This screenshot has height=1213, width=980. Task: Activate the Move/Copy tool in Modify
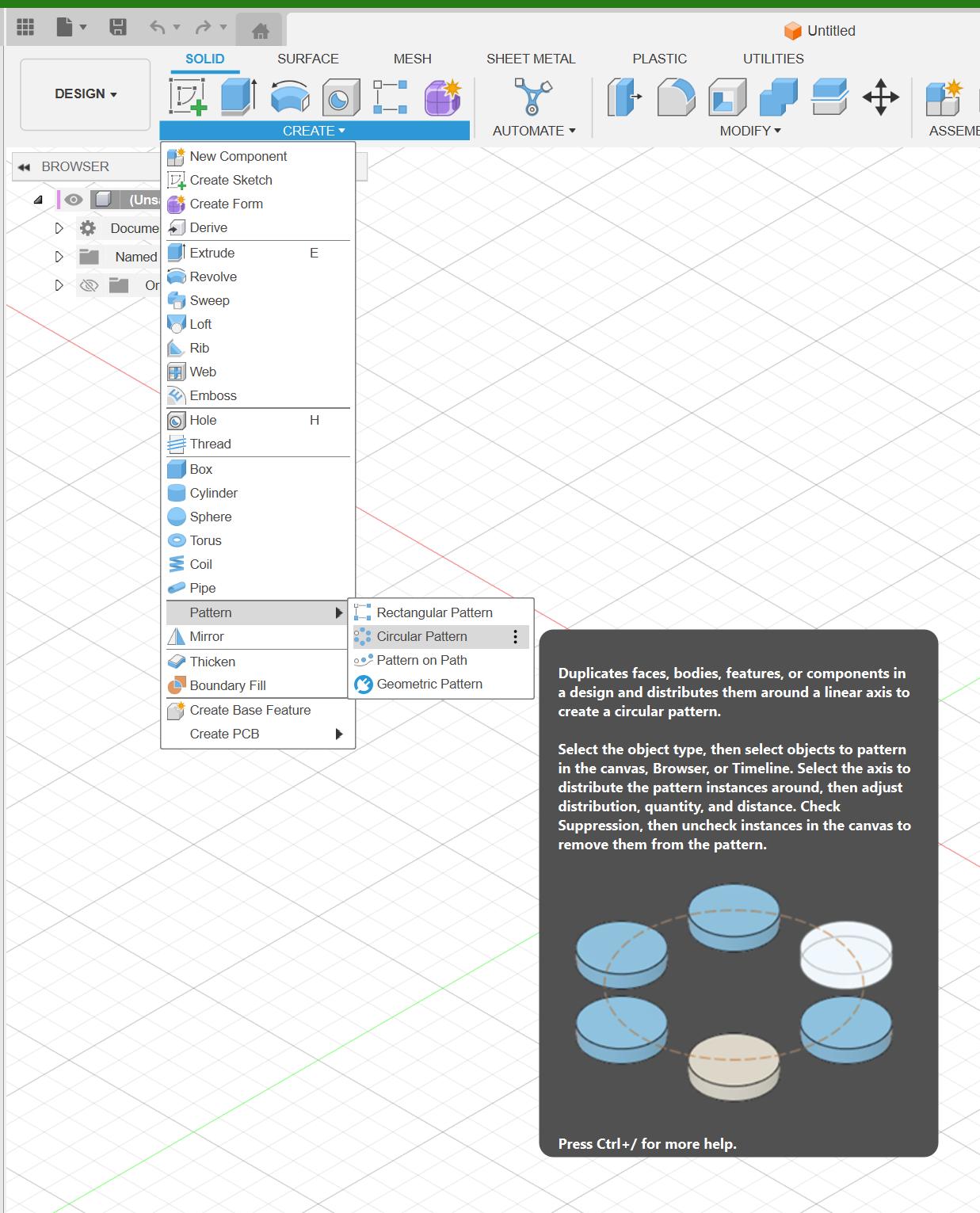pyautogui.click(x=881, y=97)
